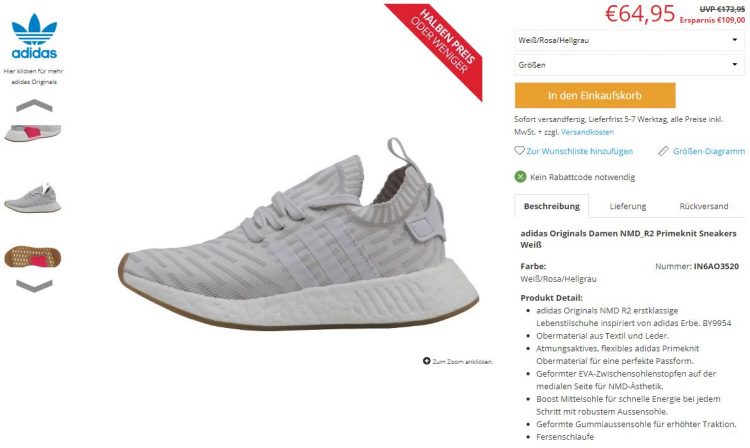
Task: Click the plus magnifier zoom icon
Action: click(x=427, y=361)
